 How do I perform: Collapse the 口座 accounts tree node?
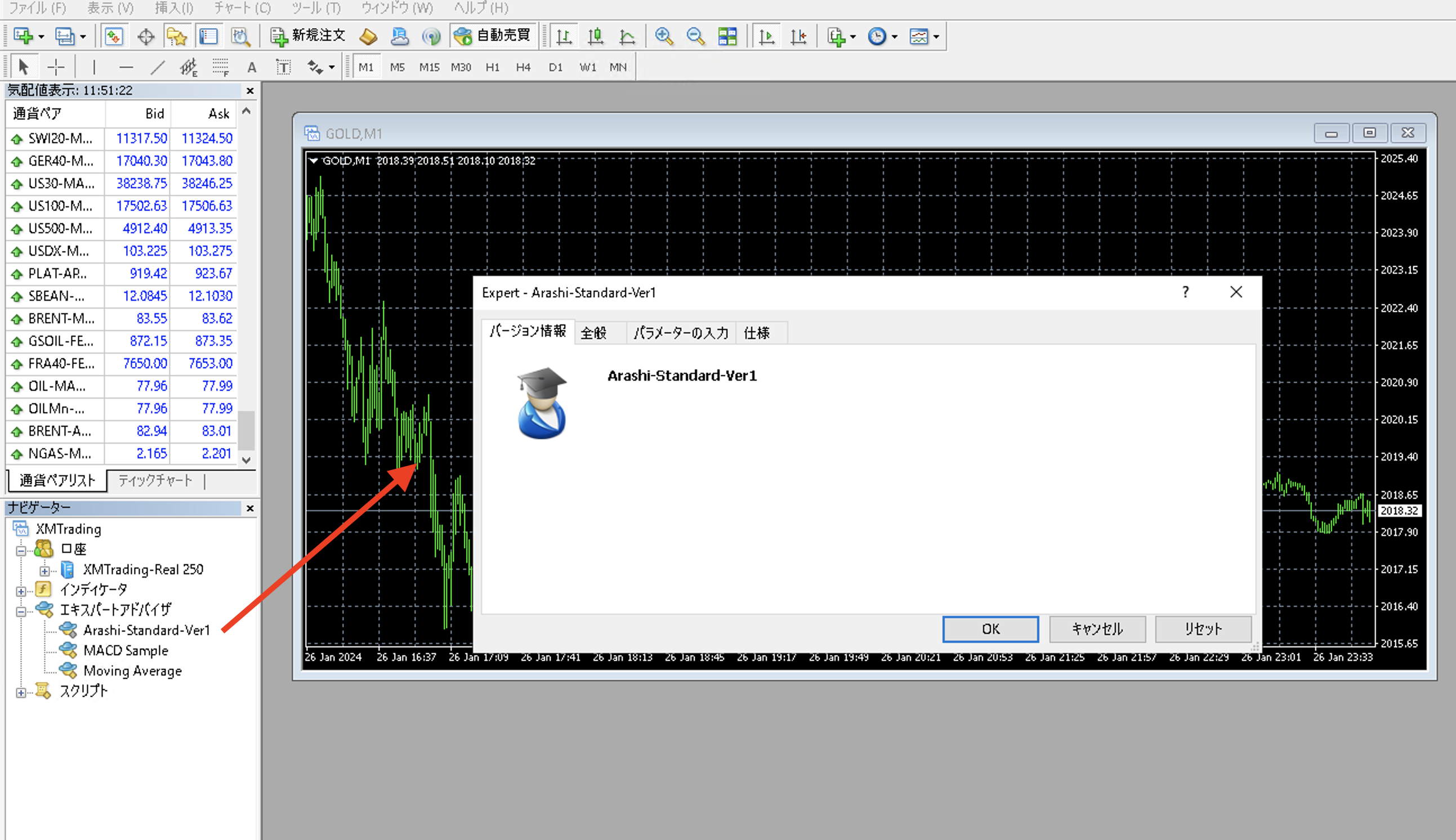(x=21, y=551)
